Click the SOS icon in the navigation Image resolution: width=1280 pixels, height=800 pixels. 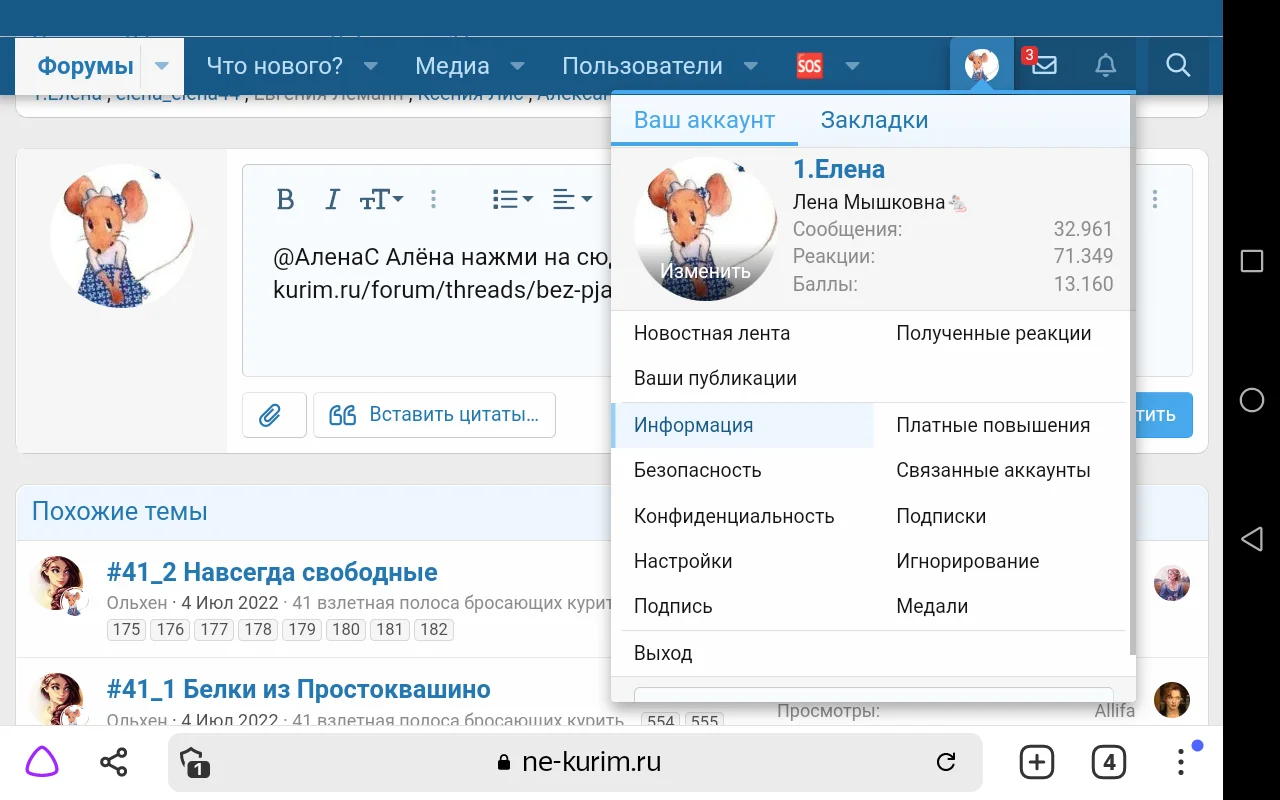[x=810, y=65]
